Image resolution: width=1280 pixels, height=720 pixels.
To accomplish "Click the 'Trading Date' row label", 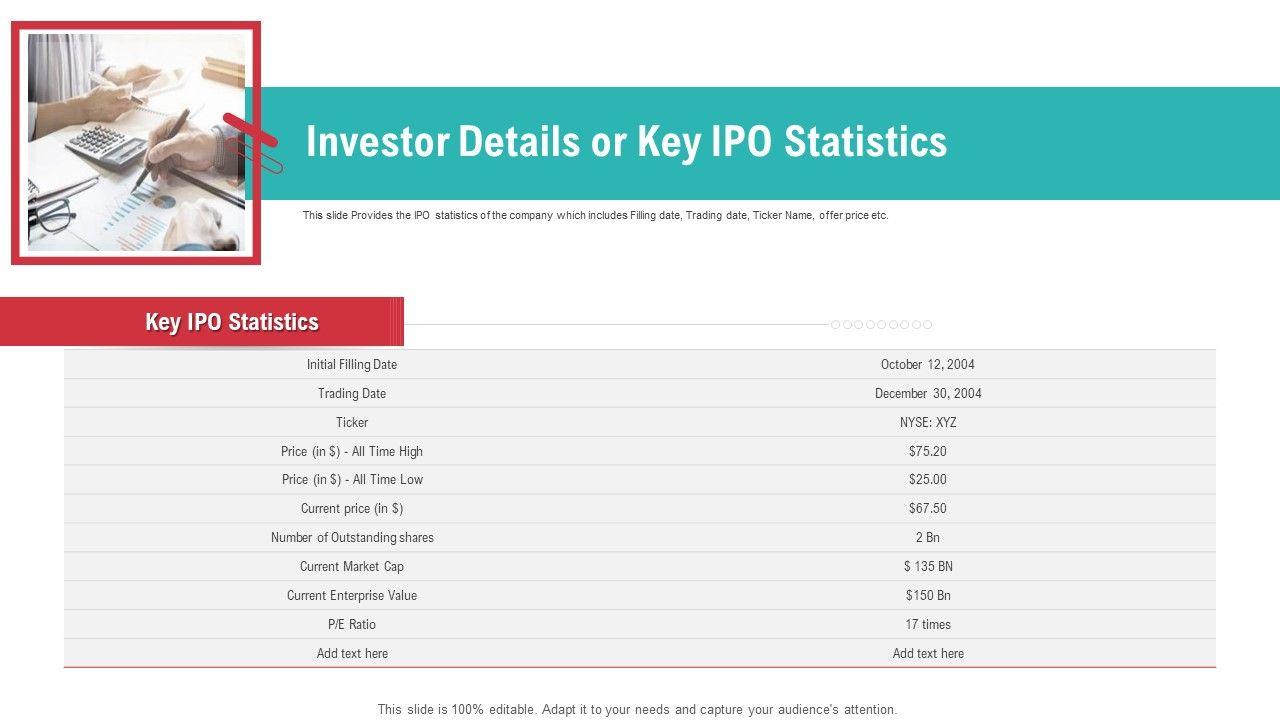I will click(x=352, y=394).
